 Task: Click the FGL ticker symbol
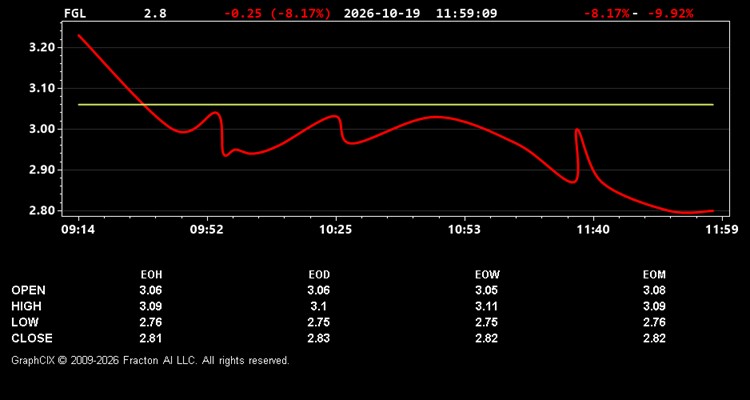(75, 13)
